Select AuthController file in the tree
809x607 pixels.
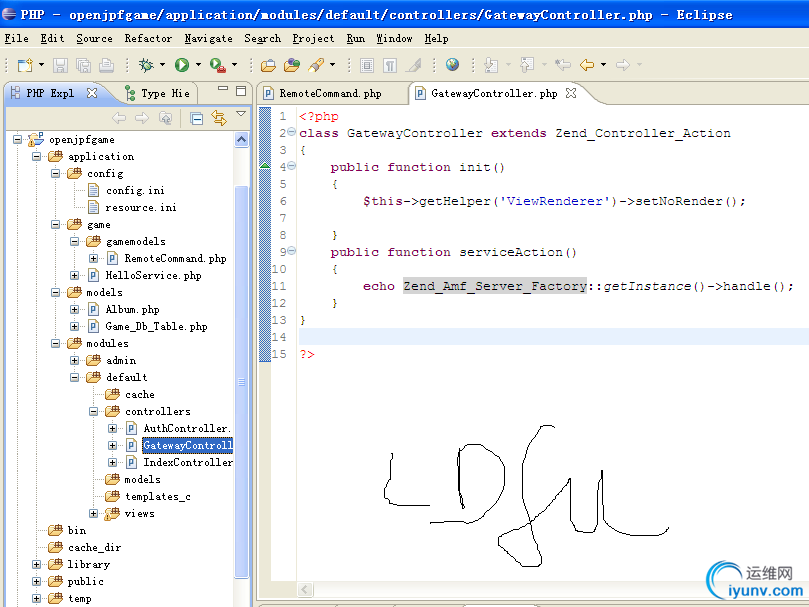tap(186, 428)
